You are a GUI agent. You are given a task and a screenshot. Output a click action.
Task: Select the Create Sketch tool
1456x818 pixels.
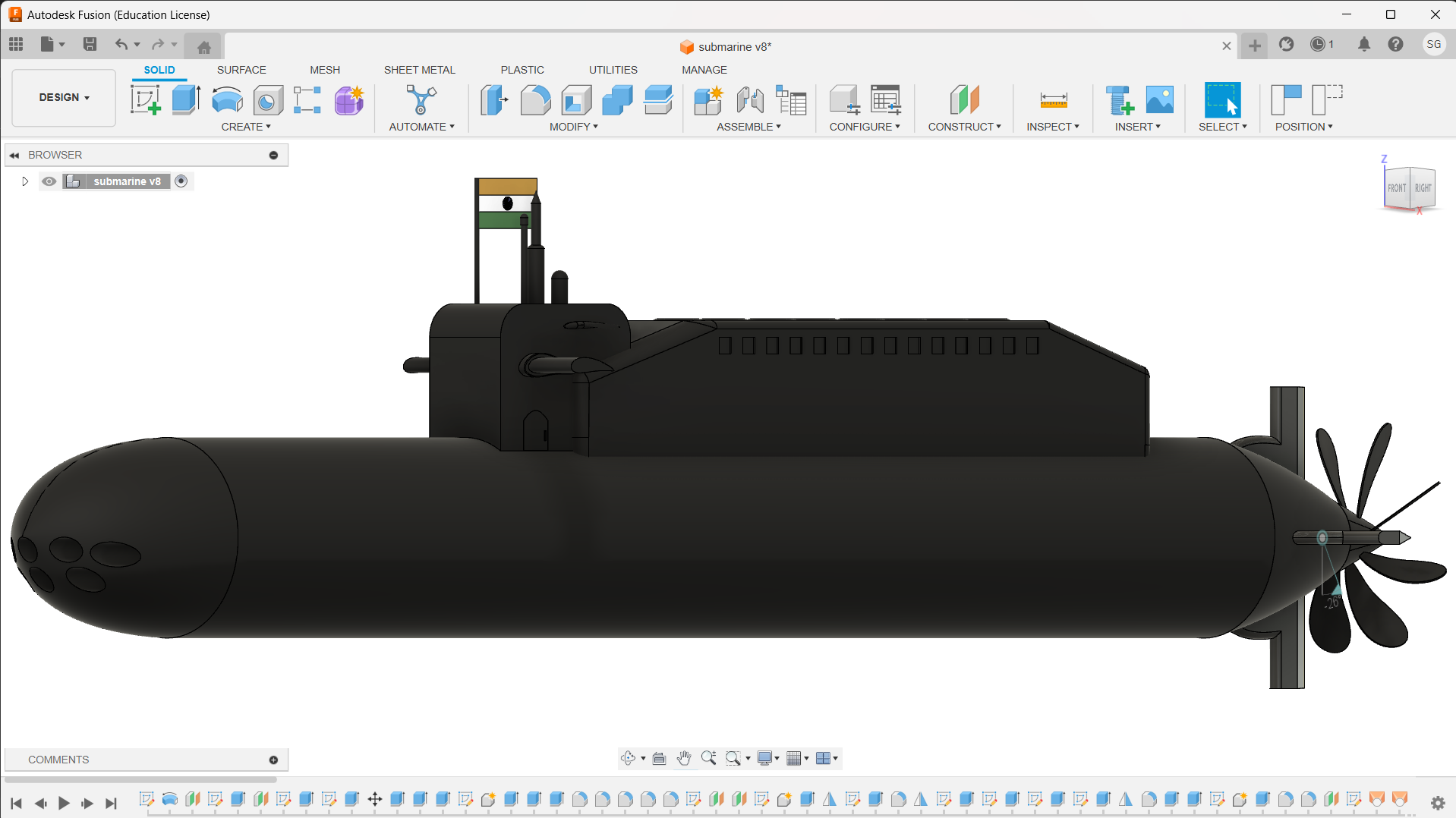145,99
